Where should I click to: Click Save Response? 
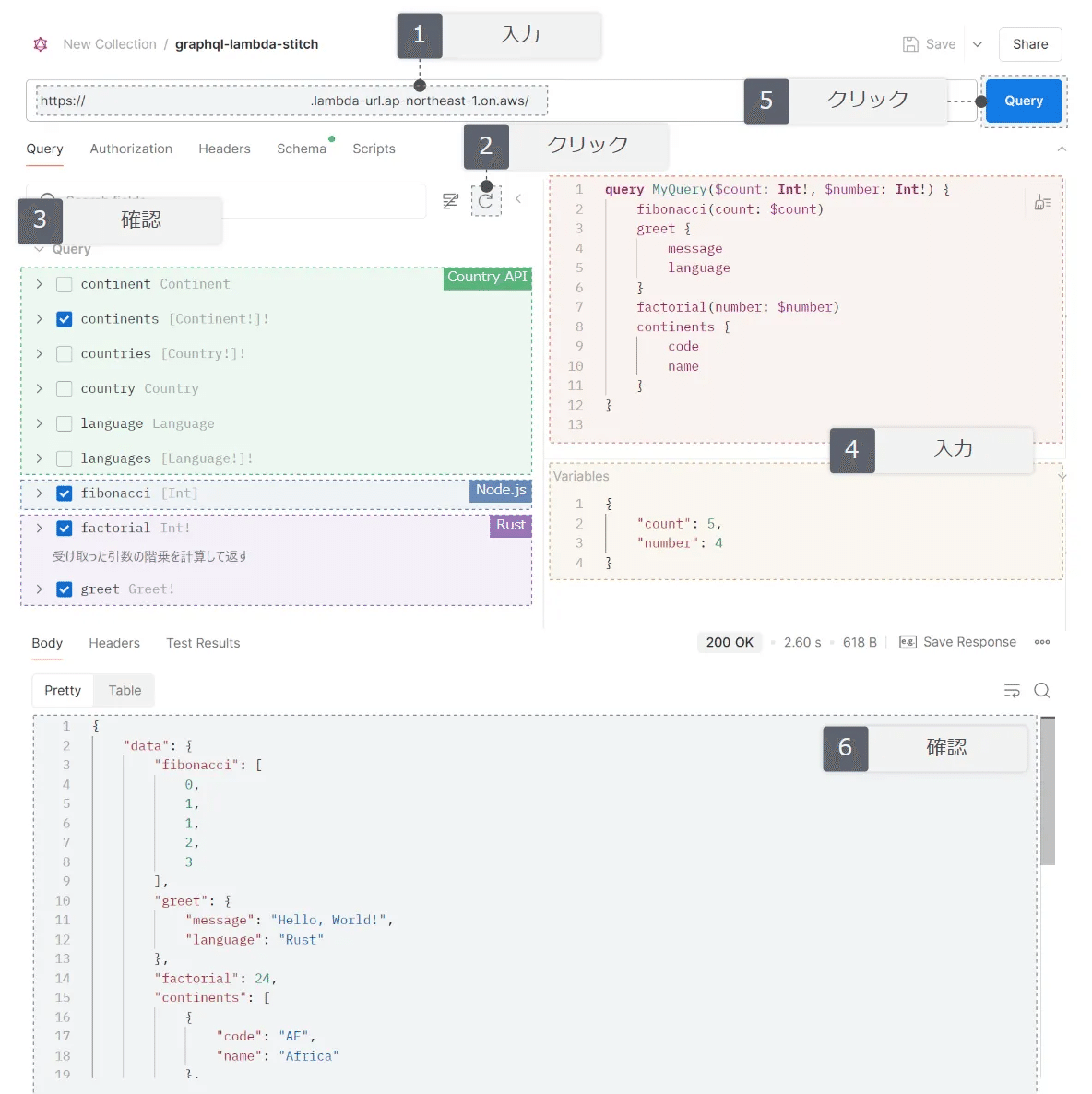click(967, 642)
